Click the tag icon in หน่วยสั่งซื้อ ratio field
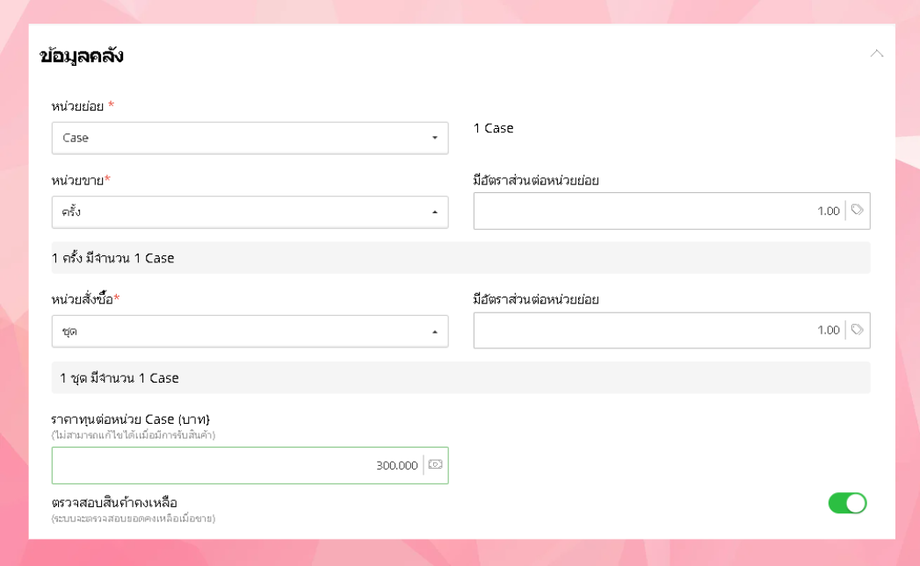The image size is (920, 566). [857, 329]
